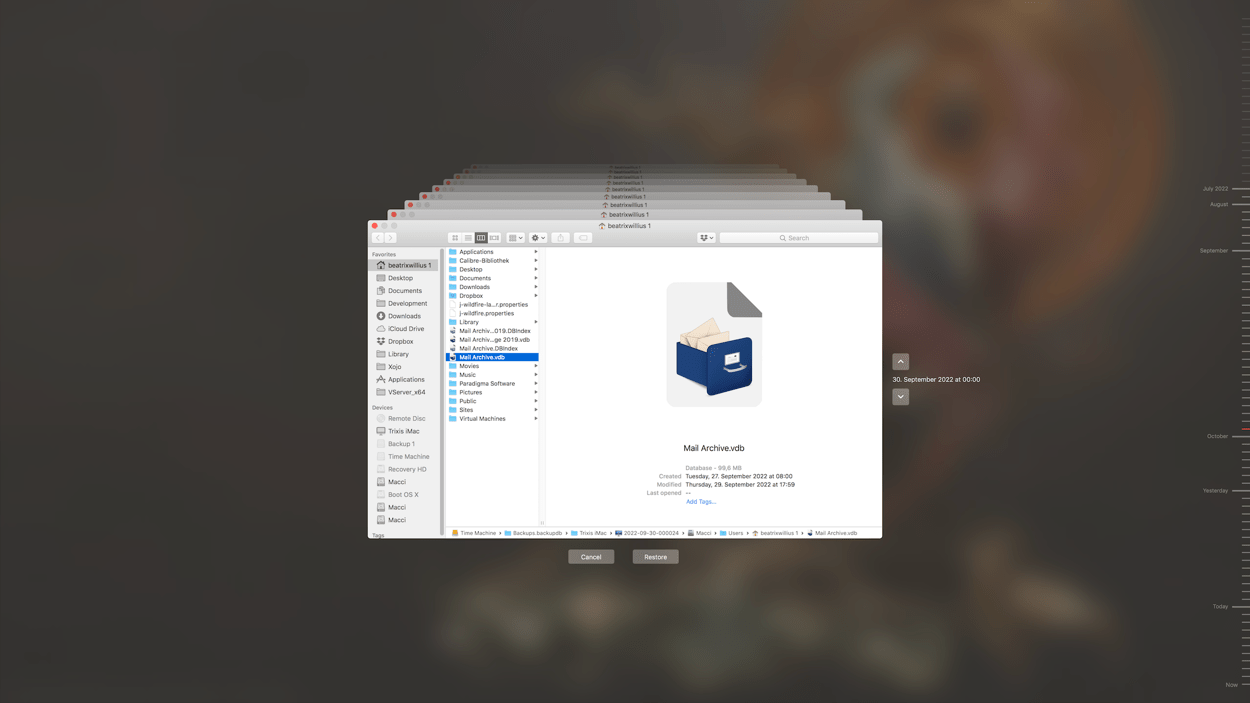Select gallery (cover flow) view button
The width and height of the screenshot is (1250, 703).
494,238
